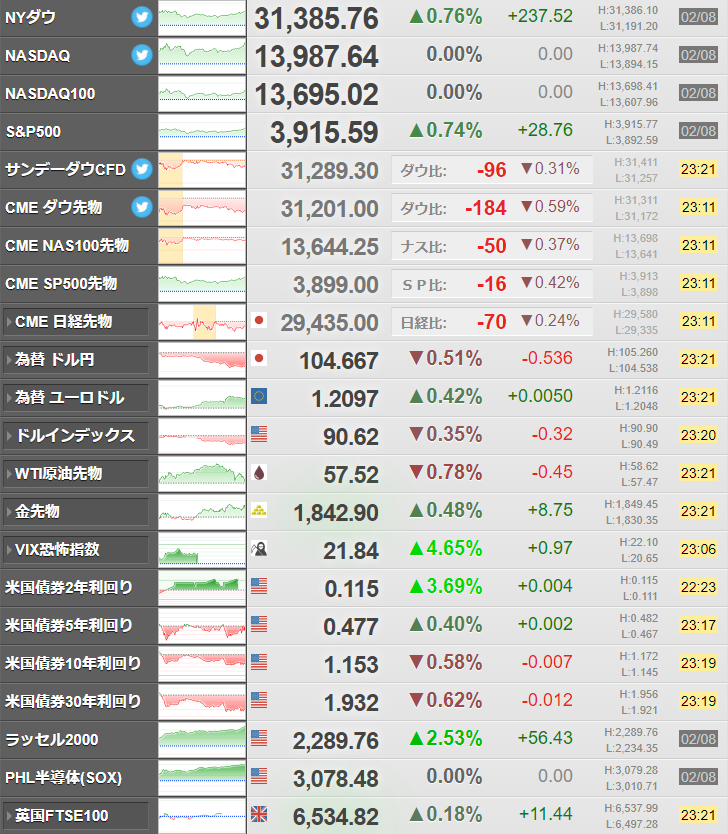Click the US flag beside PHL半導体(SOX) value
The height and width of the screenshot is (834, 728).
point(259,777)
